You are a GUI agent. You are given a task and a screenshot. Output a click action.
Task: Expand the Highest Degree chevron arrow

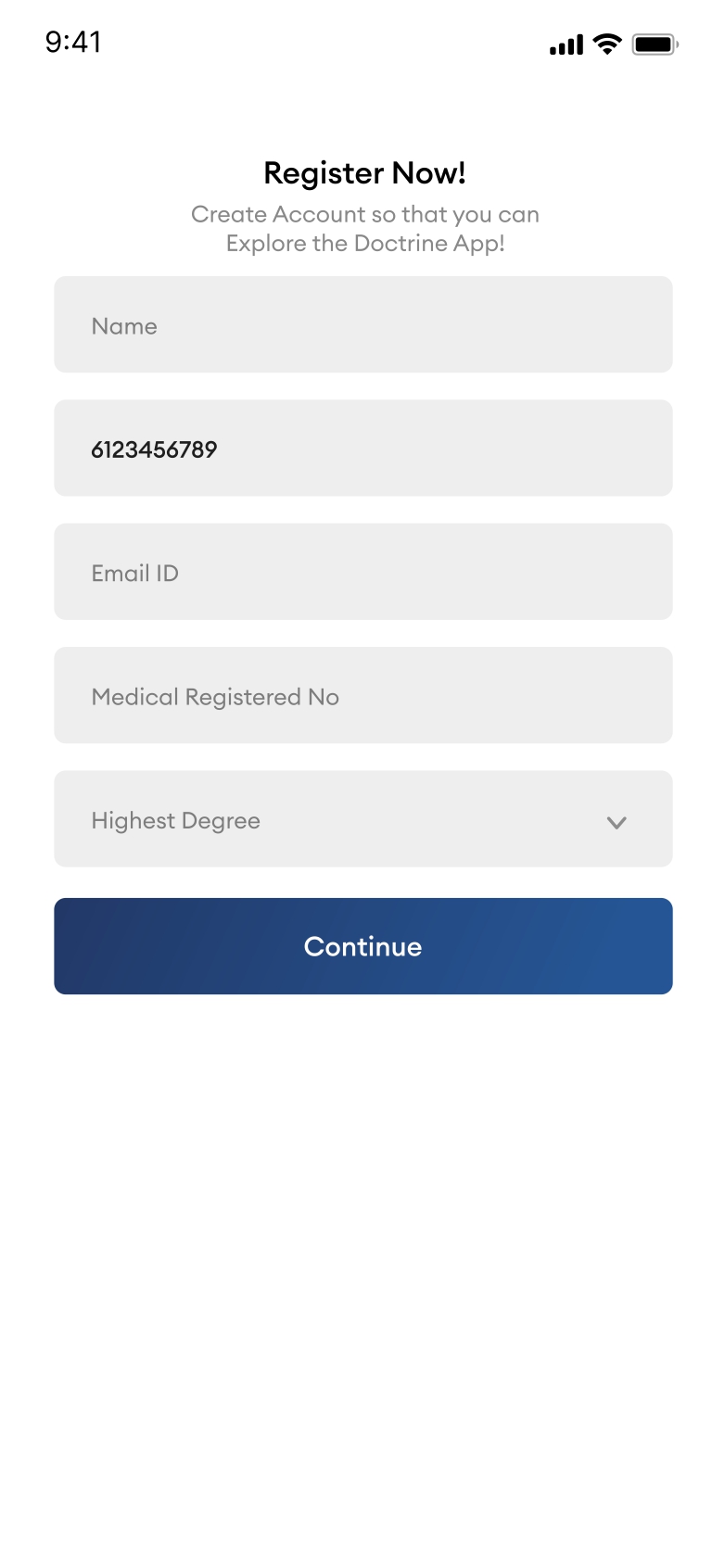(617, 822)
